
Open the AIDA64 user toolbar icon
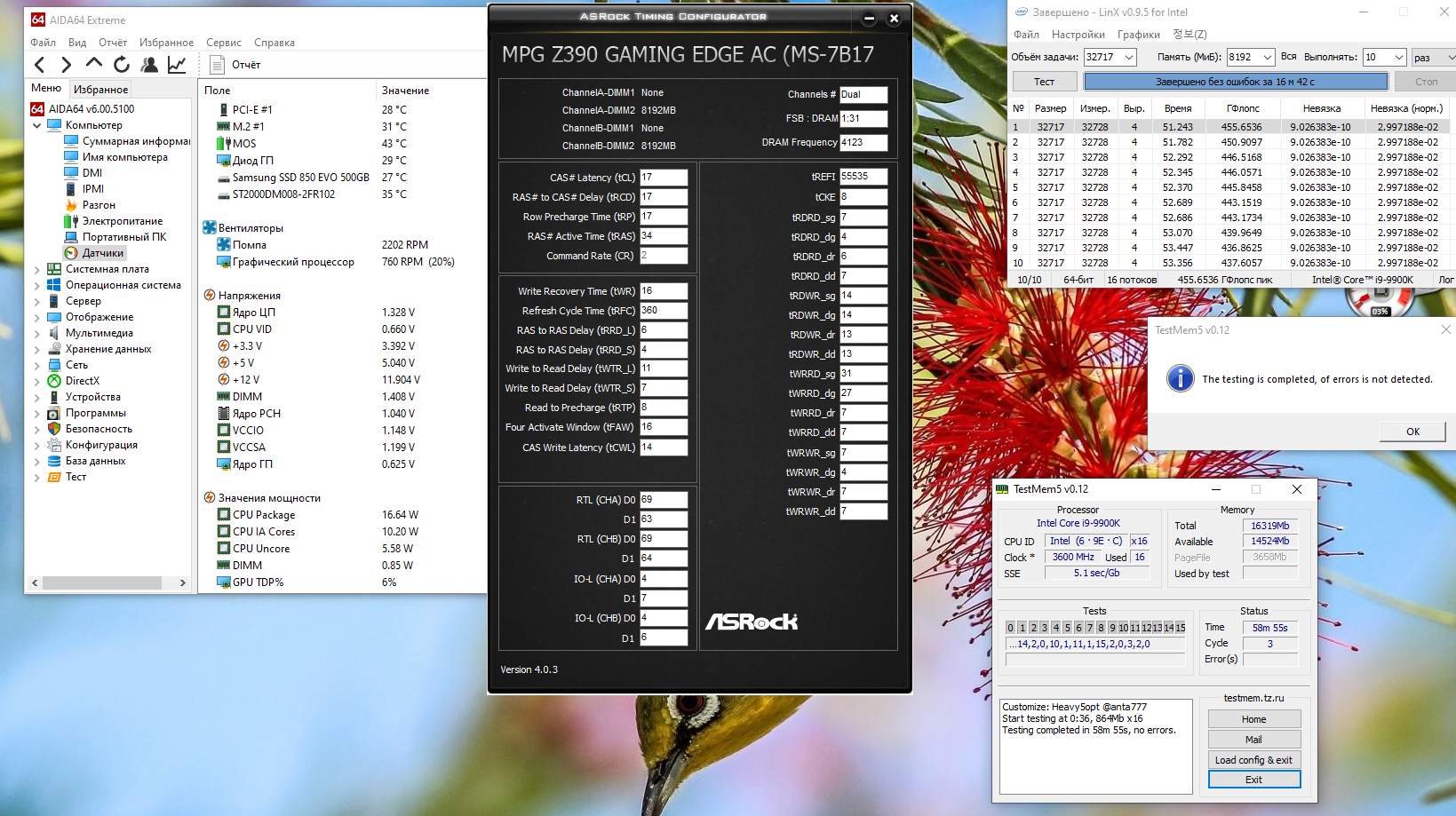(x=149, y=64)
